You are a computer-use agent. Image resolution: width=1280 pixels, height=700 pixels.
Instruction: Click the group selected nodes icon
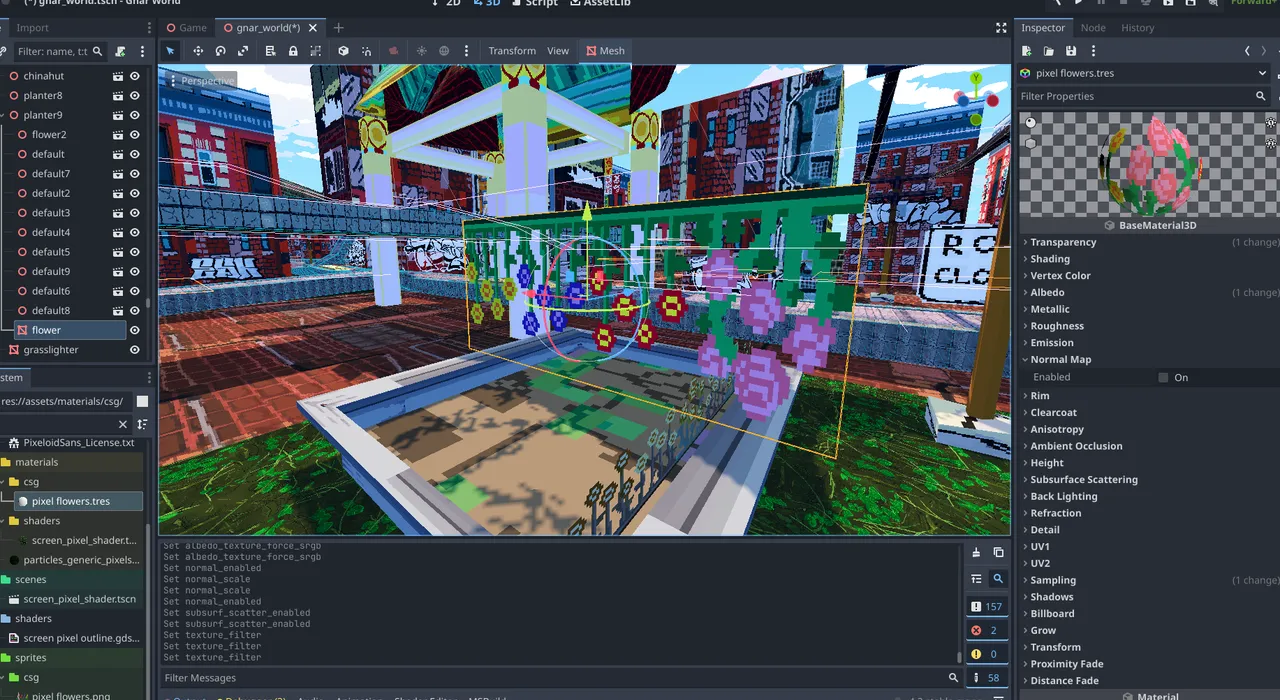316,51
